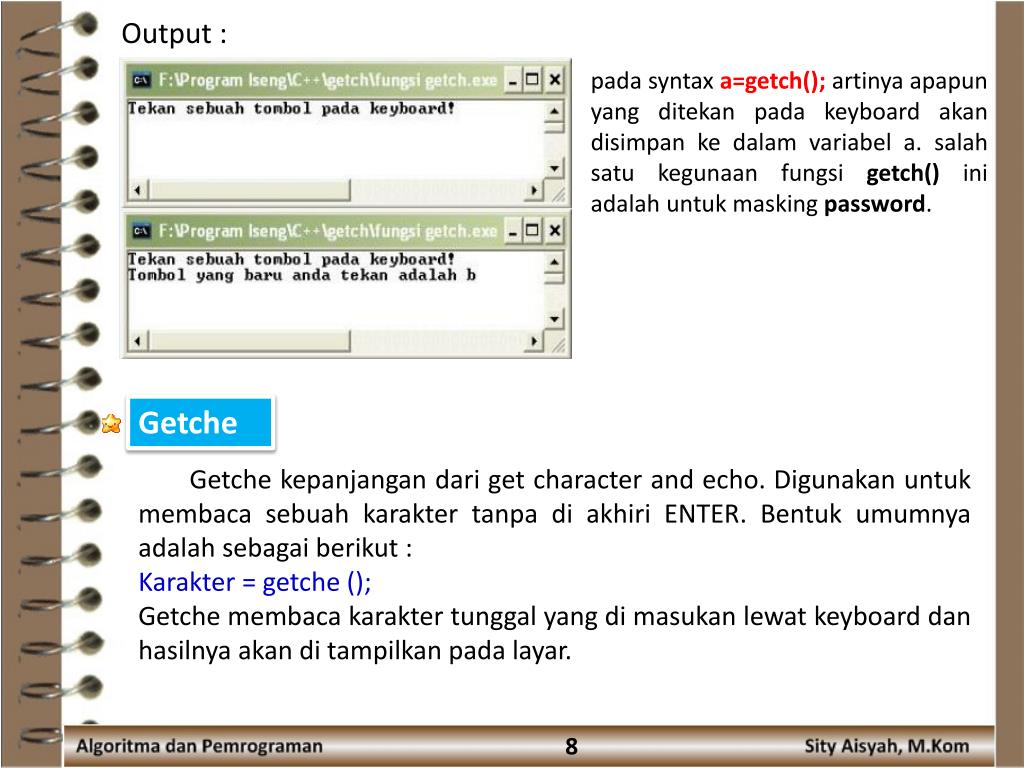This screenshot has width=1024, height=768.
Task: Click horizontal scrollbar thumb in lower console
Action: coord(249,341)
